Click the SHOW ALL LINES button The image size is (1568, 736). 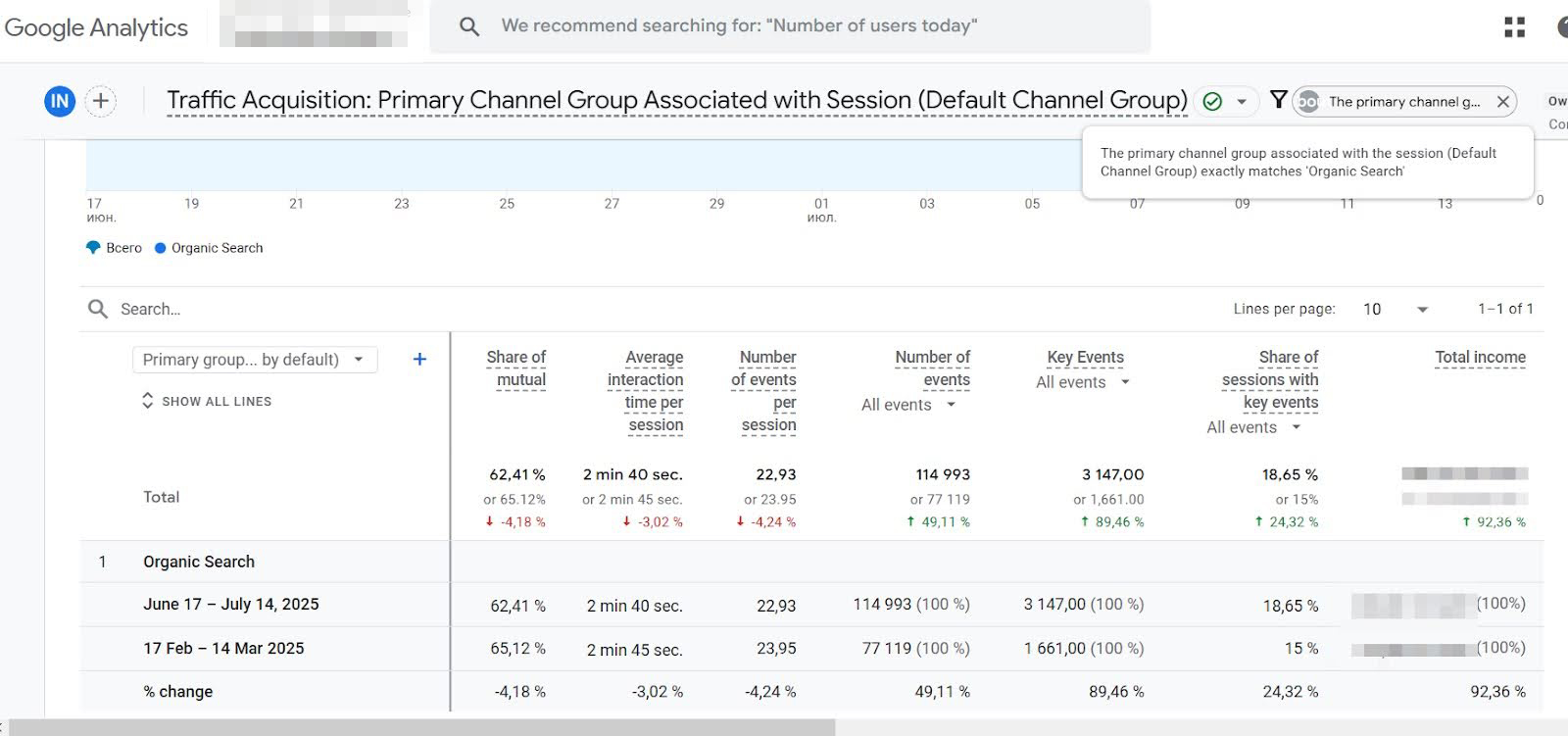pyautogui.click(x=207, y=401)
